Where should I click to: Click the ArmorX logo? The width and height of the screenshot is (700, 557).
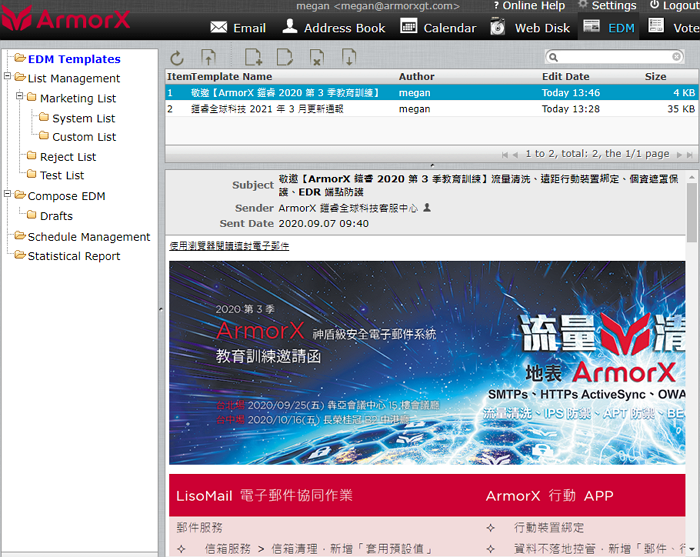[x=66, y=18]
